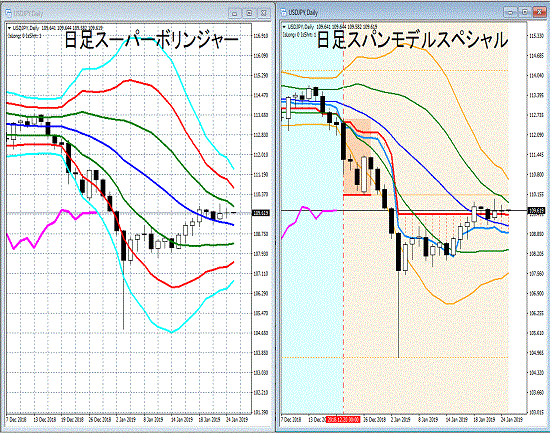Restore the right Span Model chart window
The image size is (550, 433).
pos(525,12)
